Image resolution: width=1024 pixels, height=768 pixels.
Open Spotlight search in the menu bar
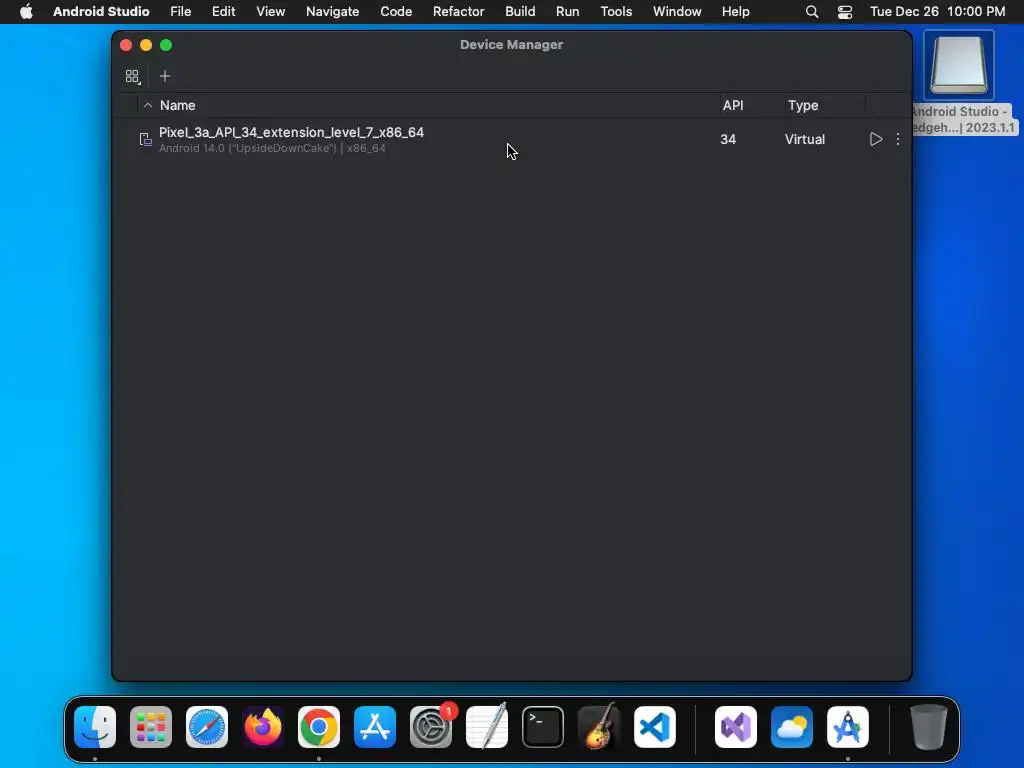tap(812, 12)
